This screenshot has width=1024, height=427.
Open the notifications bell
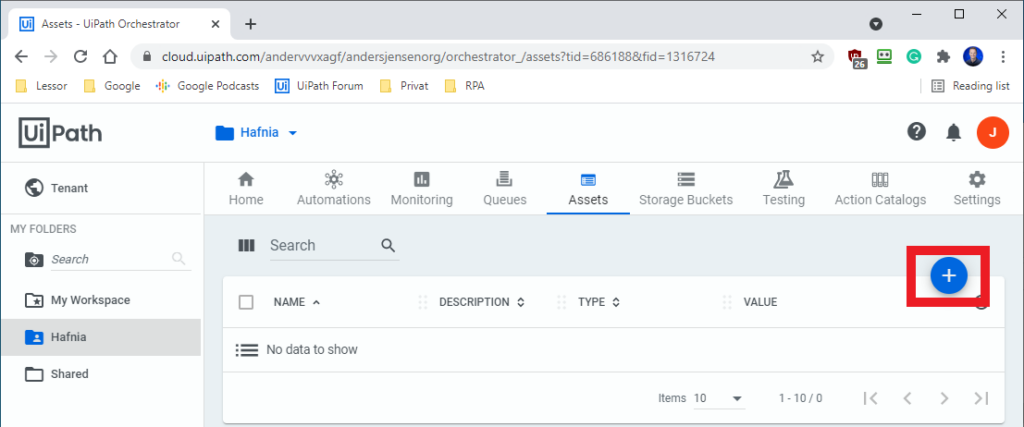953,133
